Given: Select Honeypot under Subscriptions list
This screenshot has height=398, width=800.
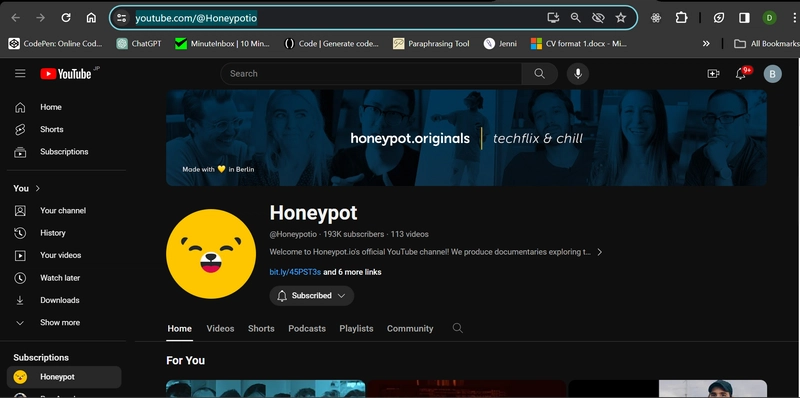Looking at the screenshot, I should (64, 377).
